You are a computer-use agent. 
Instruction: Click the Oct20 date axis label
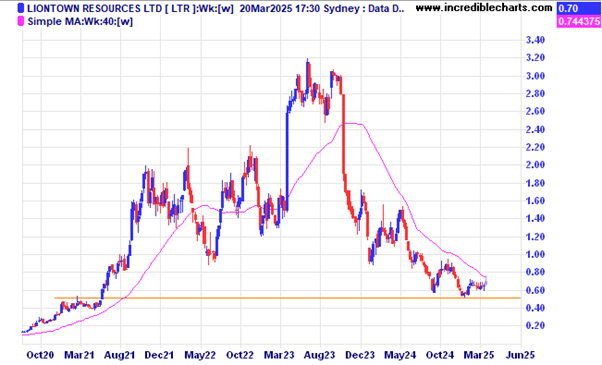point(40,355)
